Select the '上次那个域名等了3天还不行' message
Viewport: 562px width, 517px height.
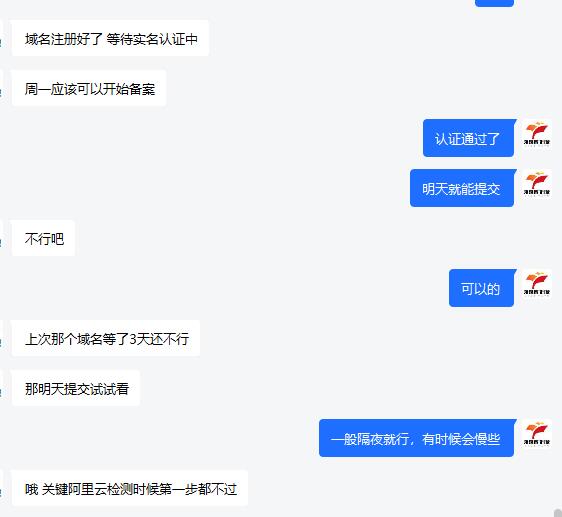pos(106,338)
